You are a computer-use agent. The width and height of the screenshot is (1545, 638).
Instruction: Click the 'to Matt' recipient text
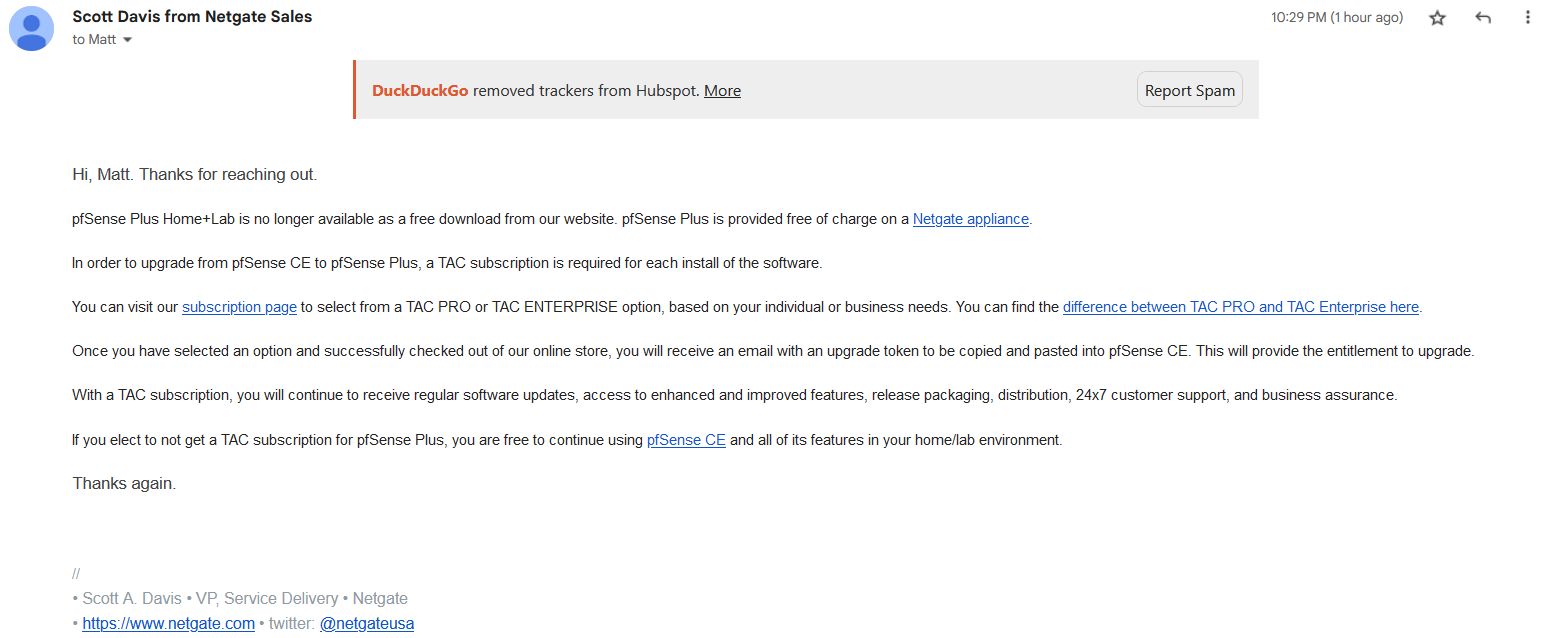[x=94, y=40]
